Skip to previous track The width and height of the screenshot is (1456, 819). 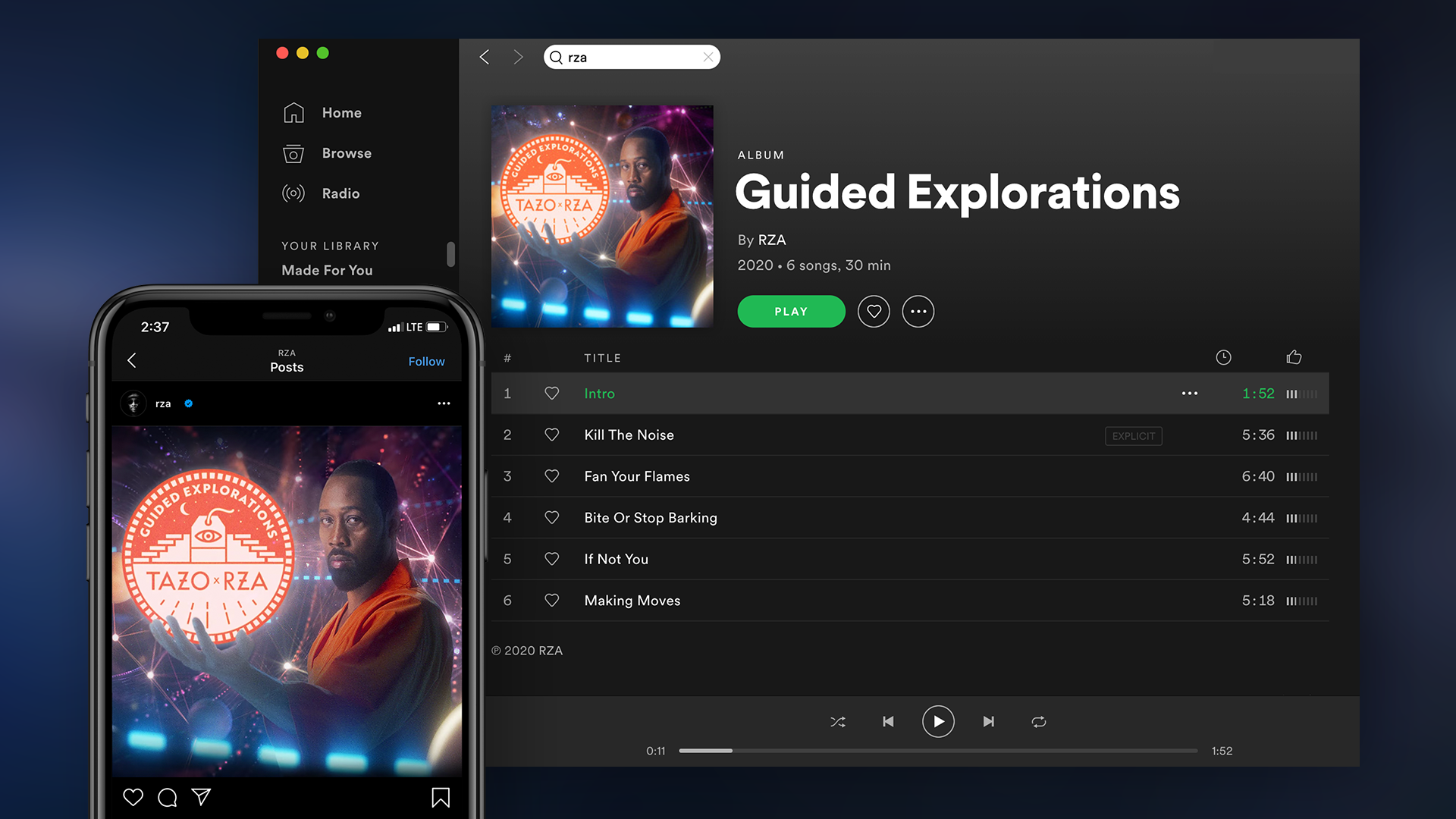[x=888, y=722]
